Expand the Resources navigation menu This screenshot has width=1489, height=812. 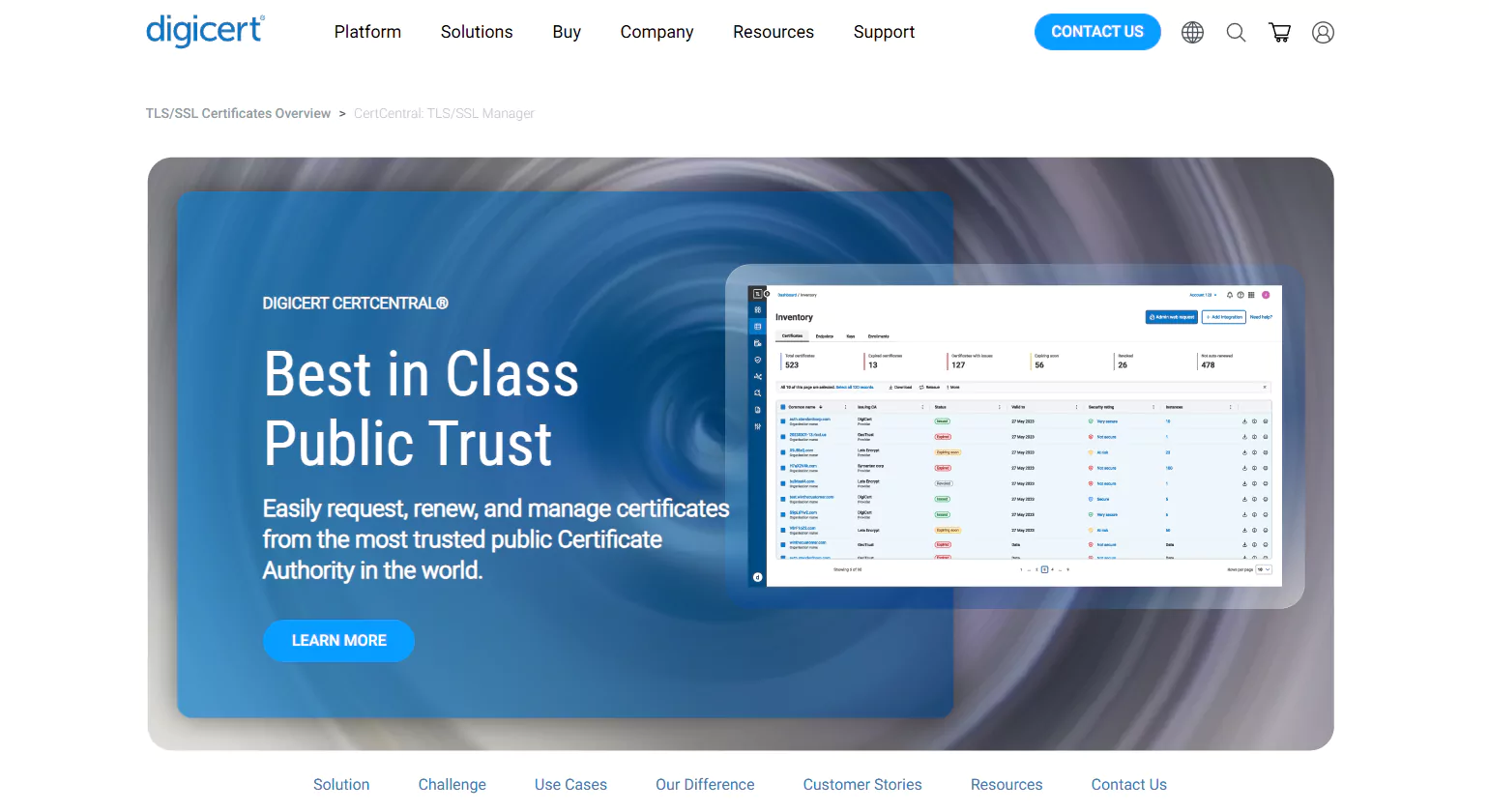[773, 32]
